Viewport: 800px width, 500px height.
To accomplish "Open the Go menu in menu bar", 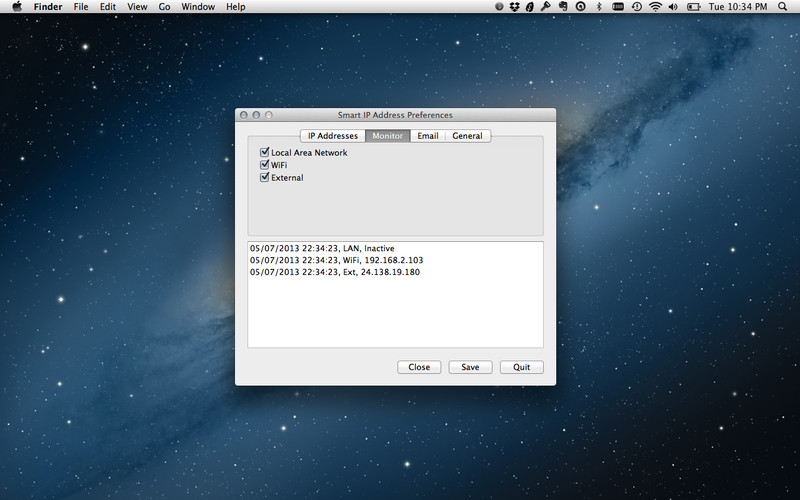I will 164,7.
